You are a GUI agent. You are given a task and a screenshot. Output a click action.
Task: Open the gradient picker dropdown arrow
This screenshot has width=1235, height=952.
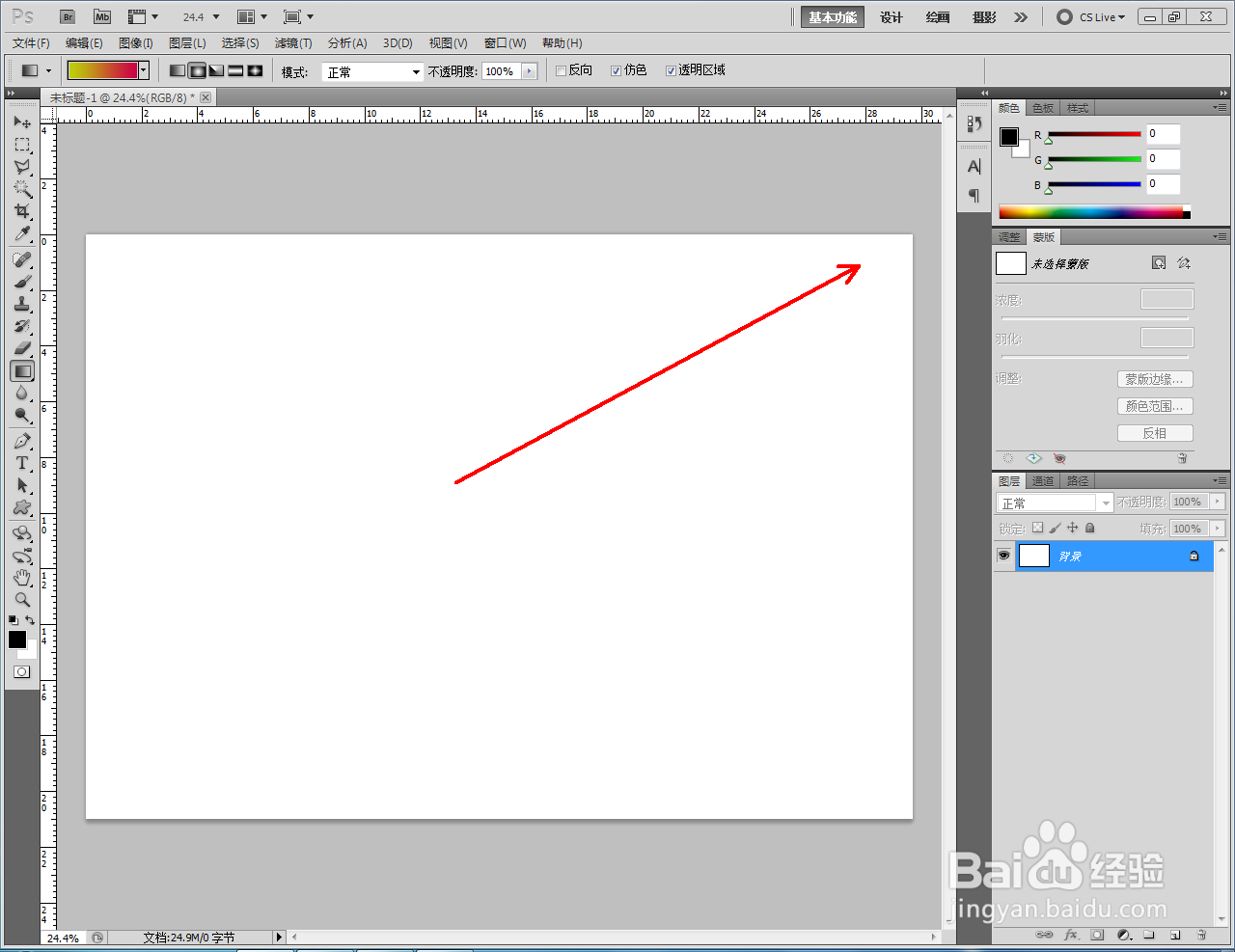point(144,70)
